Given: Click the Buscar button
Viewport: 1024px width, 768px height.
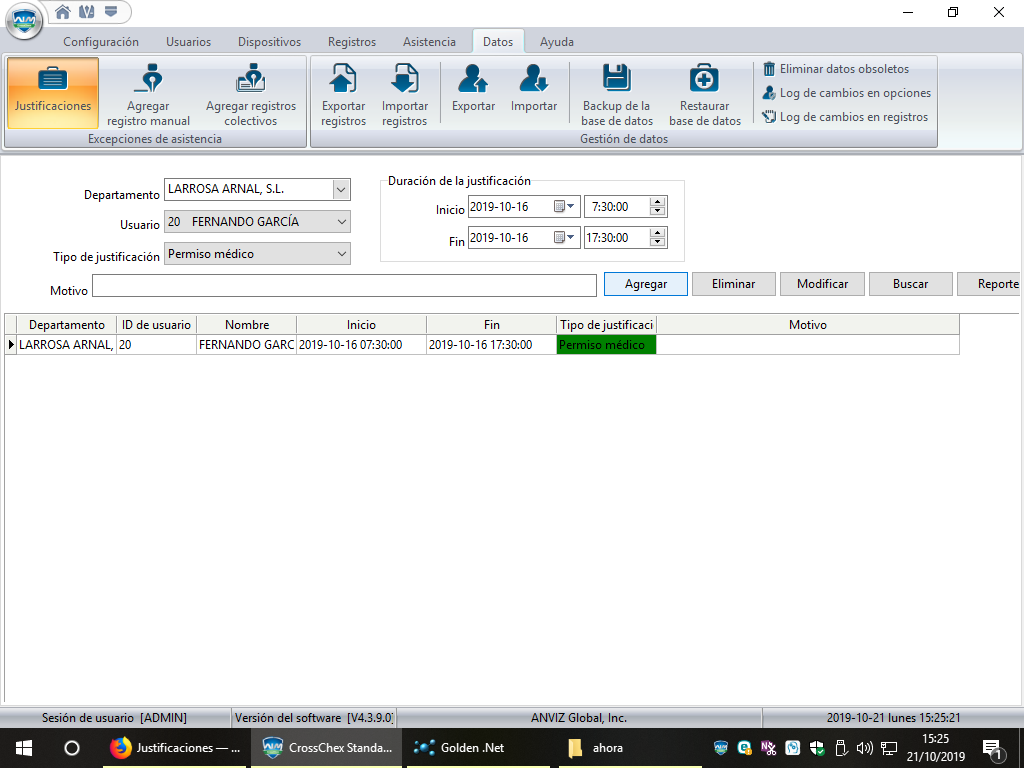Looking at the screenshot, I should pyautogui.click(x=910, y=284).
